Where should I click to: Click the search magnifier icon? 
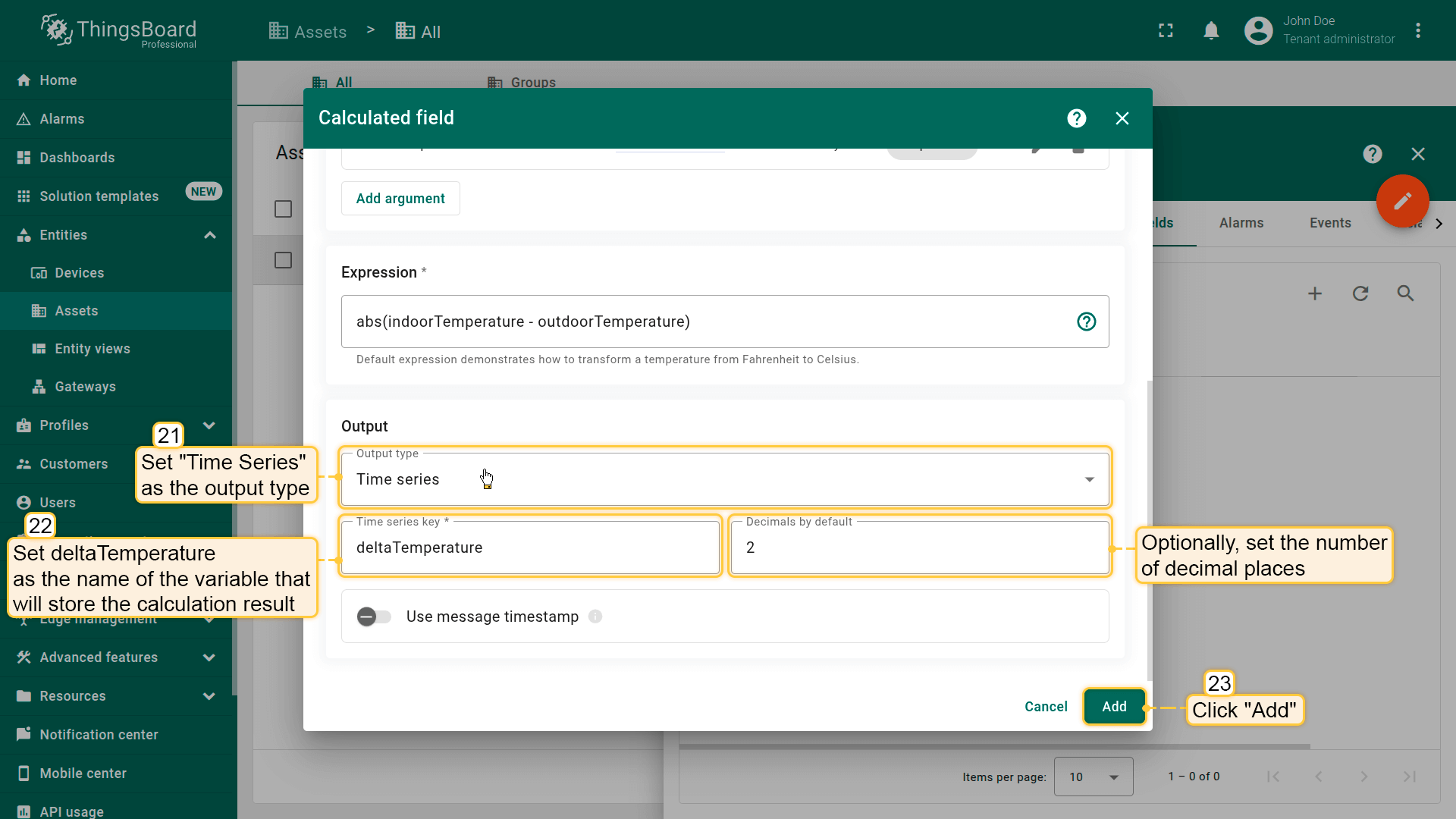[1405, 293]
